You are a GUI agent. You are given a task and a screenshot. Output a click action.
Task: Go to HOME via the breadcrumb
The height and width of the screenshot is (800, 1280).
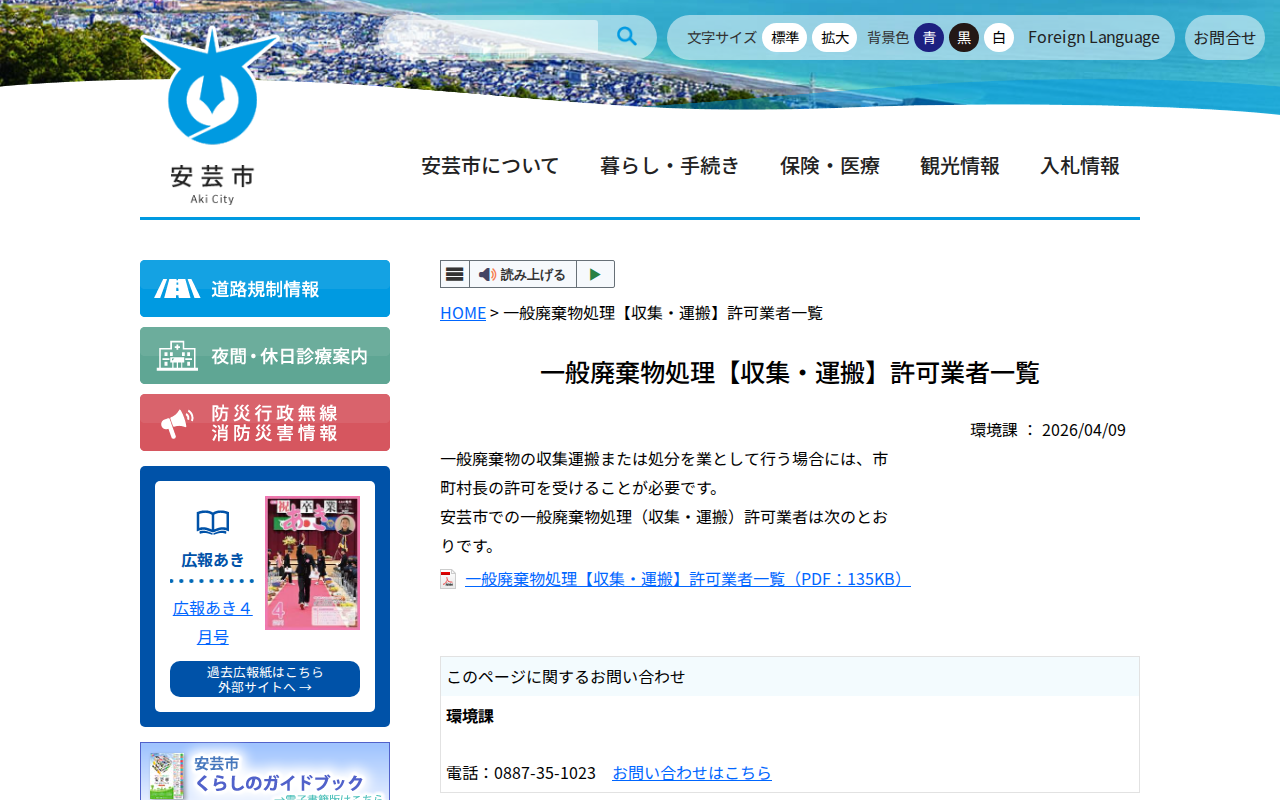pyautogui.click(x=463, y=313)
